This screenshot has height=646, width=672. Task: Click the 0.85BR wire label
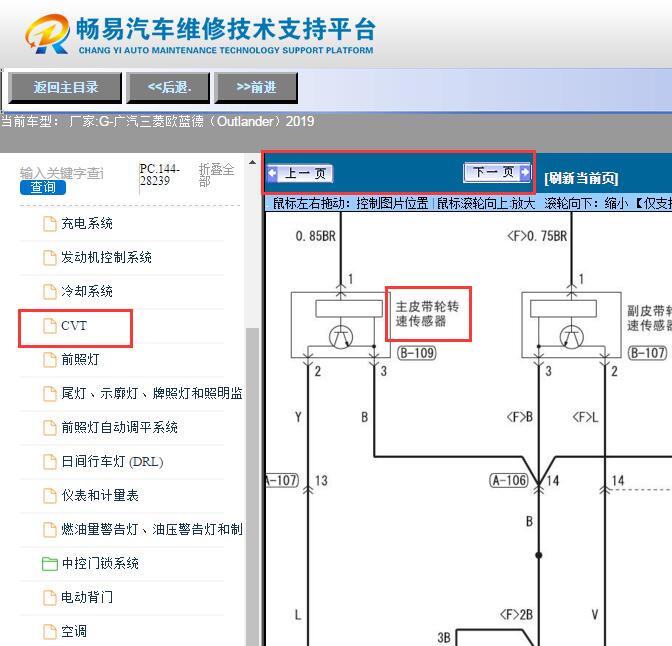pyautogui.click(x=315, y=236)
